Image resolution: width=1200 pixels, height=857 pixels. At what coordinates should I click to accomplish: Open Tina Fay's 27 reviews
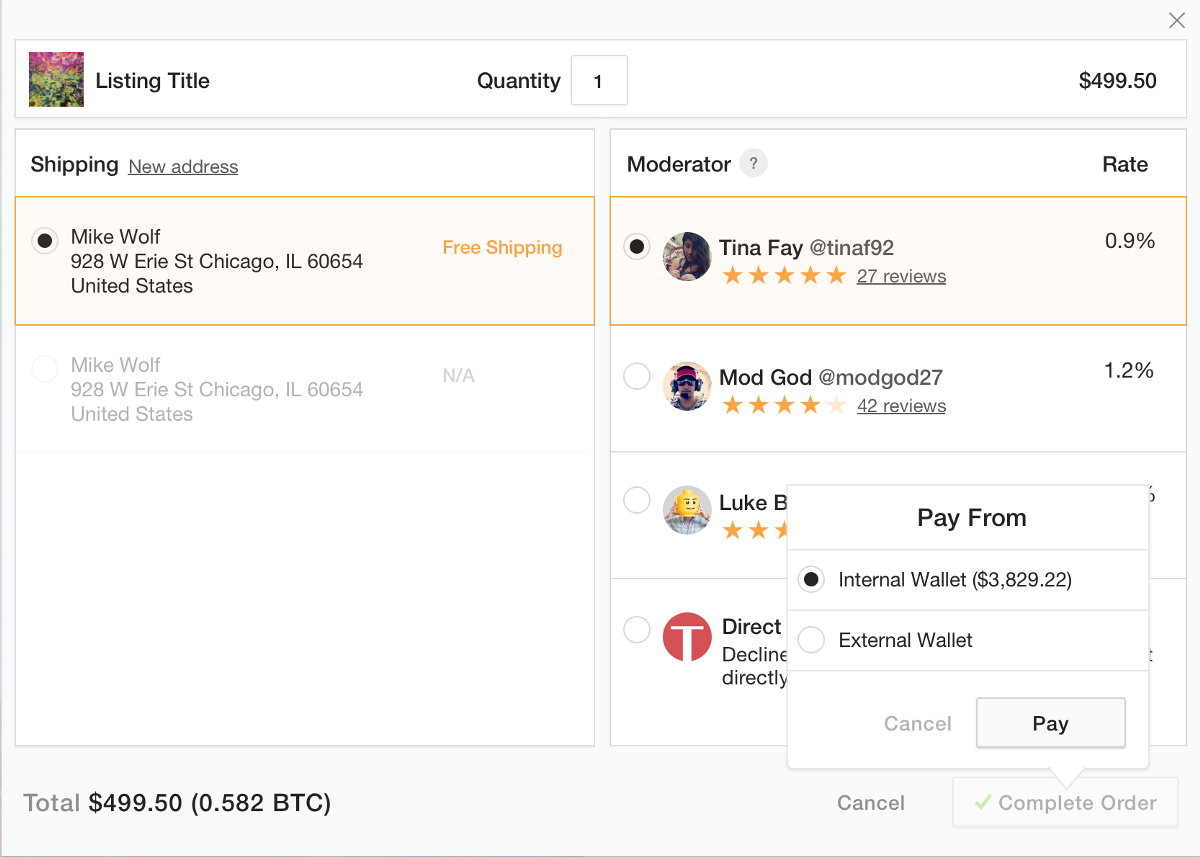click(901, 277)
